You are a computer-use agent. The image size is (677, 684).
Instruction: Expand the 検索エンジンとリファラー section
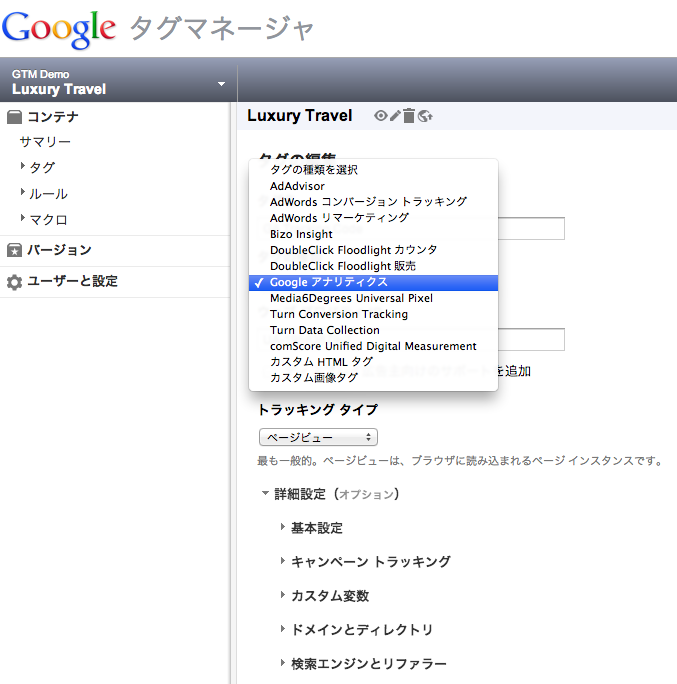pos(283,663)
